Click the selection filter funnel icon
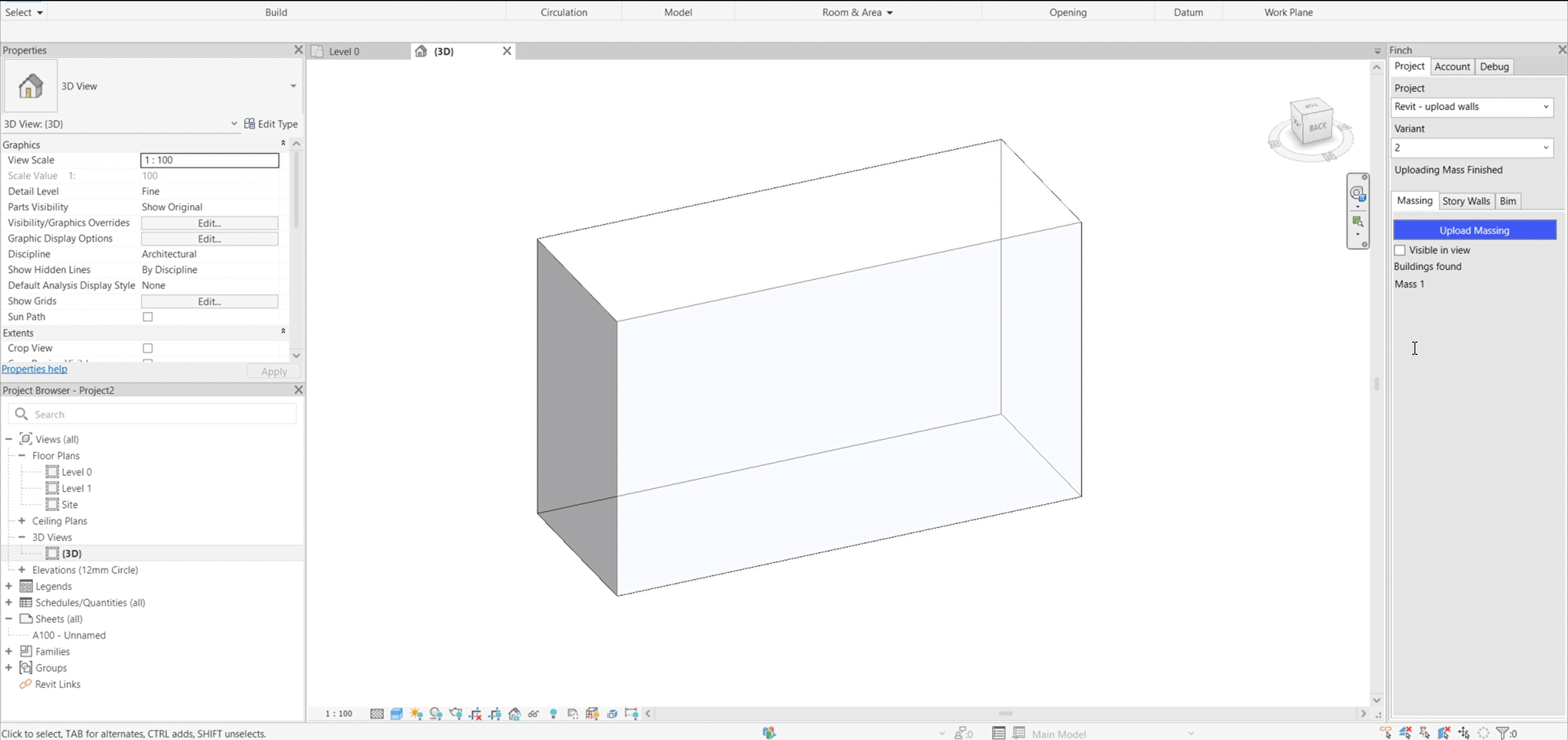The width and height of the screenshot is (1568, 740). point(1503,733)
